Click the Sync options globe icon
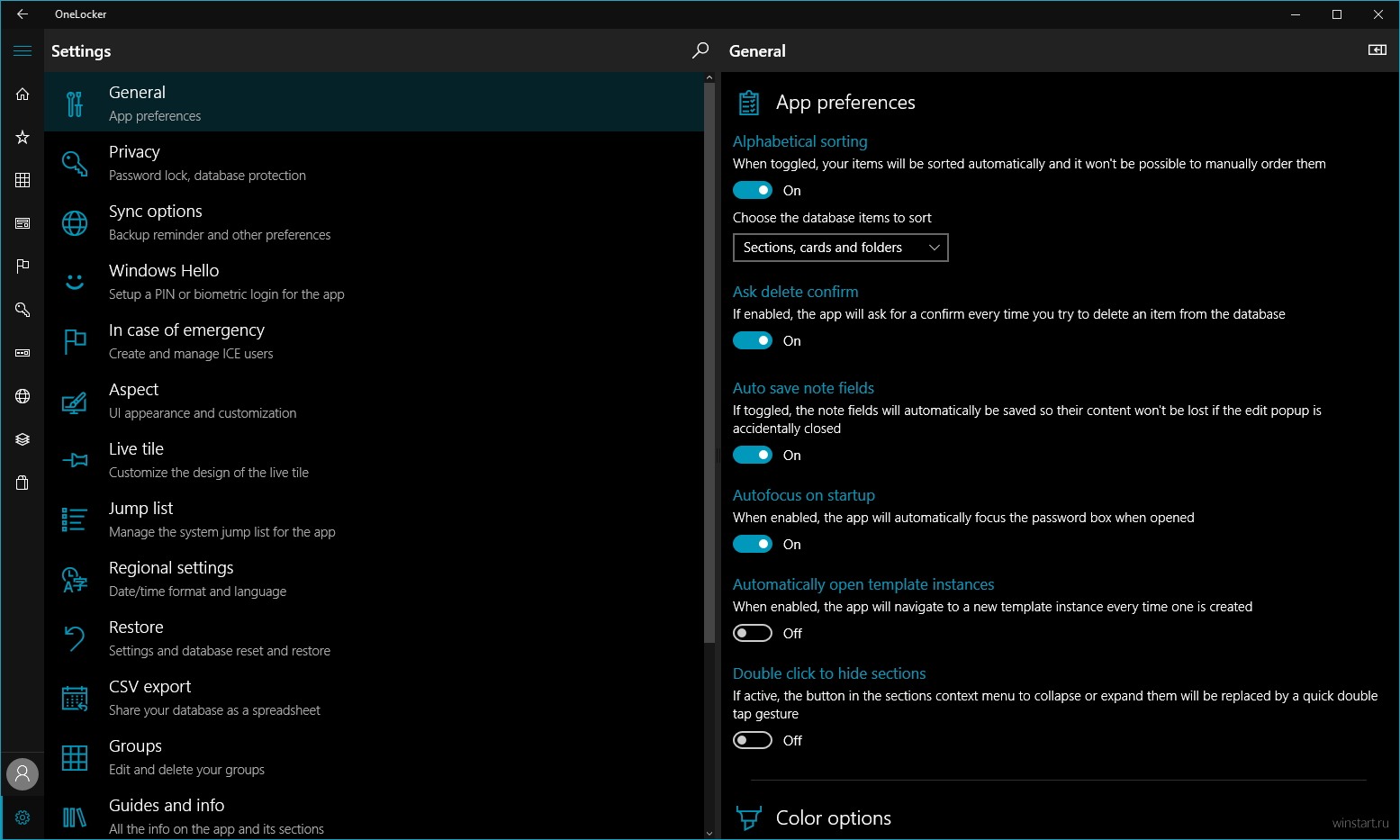Screen dimensions: 1400x840 (x=75, y=222)
